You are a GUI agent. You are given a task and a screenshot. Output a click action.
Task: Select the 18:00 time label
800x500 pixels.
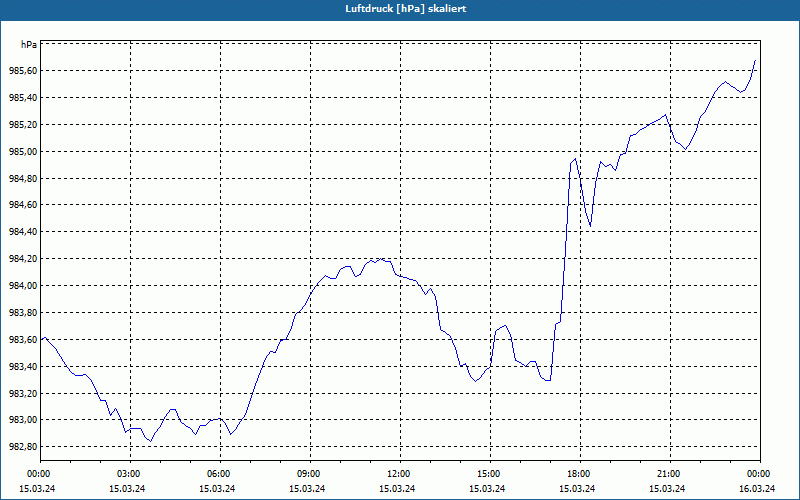pyautogui.click(x=580, y=474)
